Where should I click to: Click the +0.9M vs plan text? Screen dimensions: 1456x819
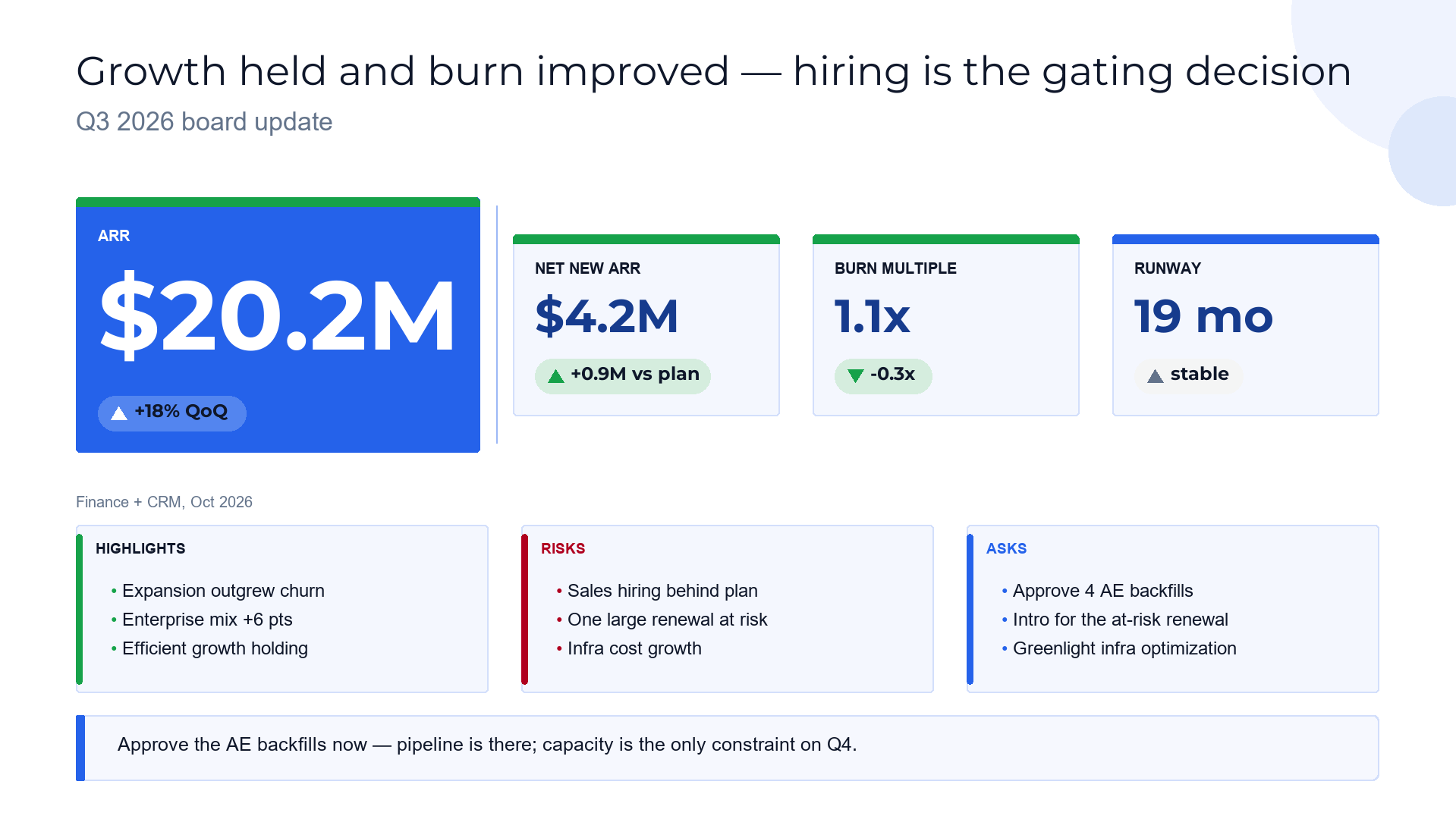click(635, 375)
